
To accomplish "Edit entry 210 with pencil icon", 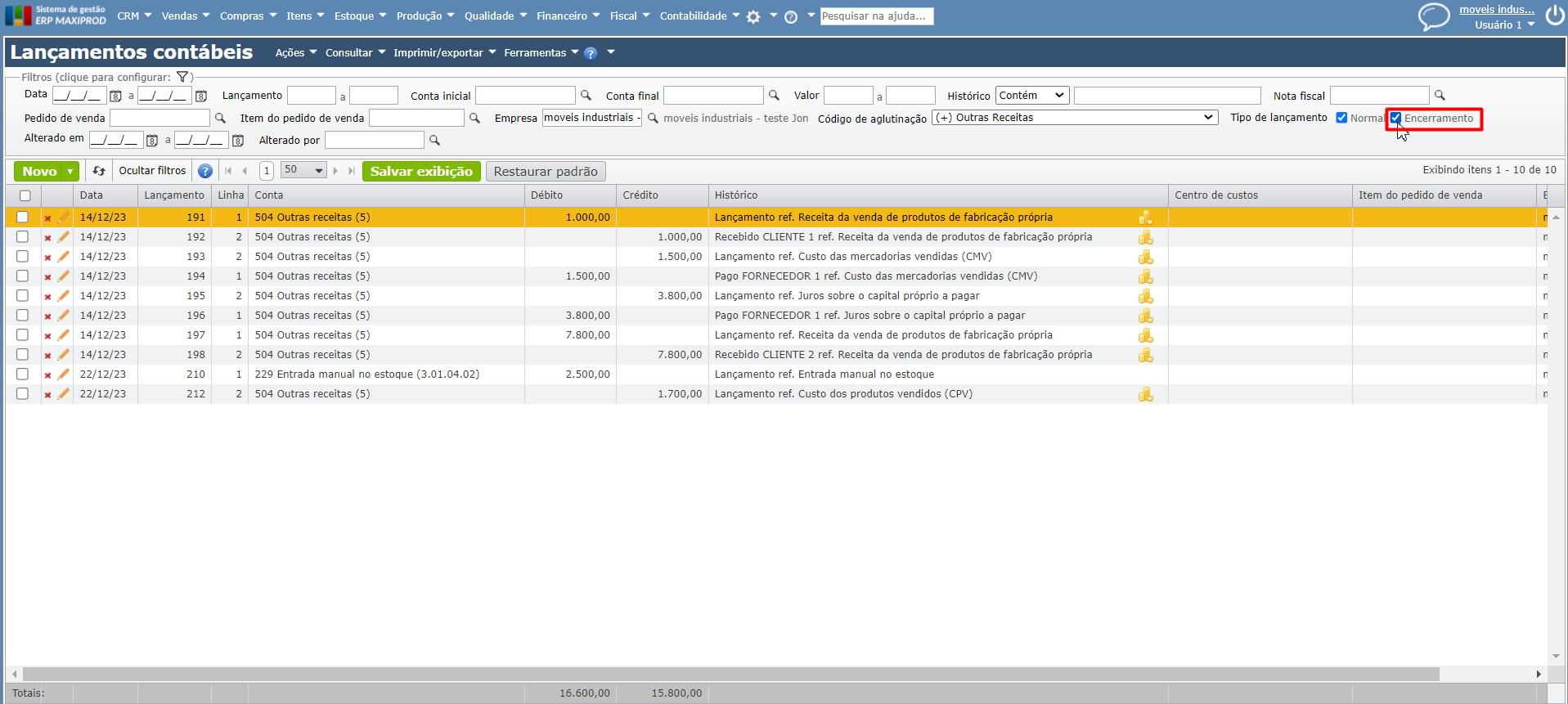I will point(64,374).
